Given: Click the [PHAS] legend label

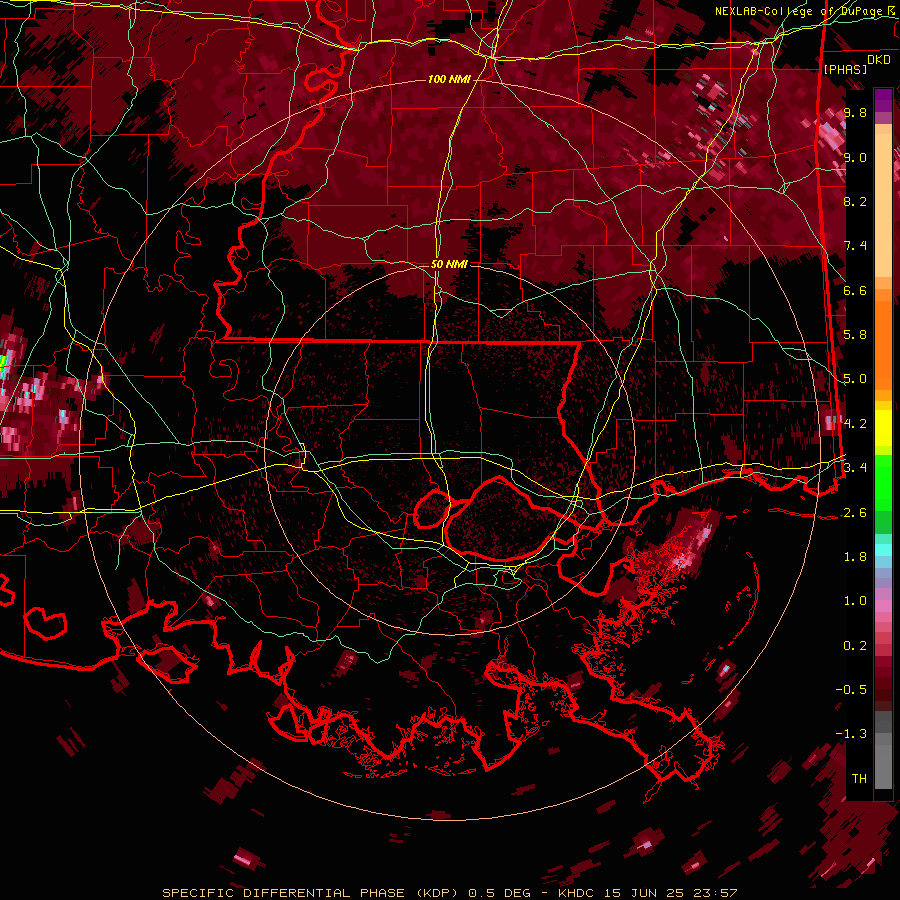Looking at the screenshot, I should click(845, 69).
